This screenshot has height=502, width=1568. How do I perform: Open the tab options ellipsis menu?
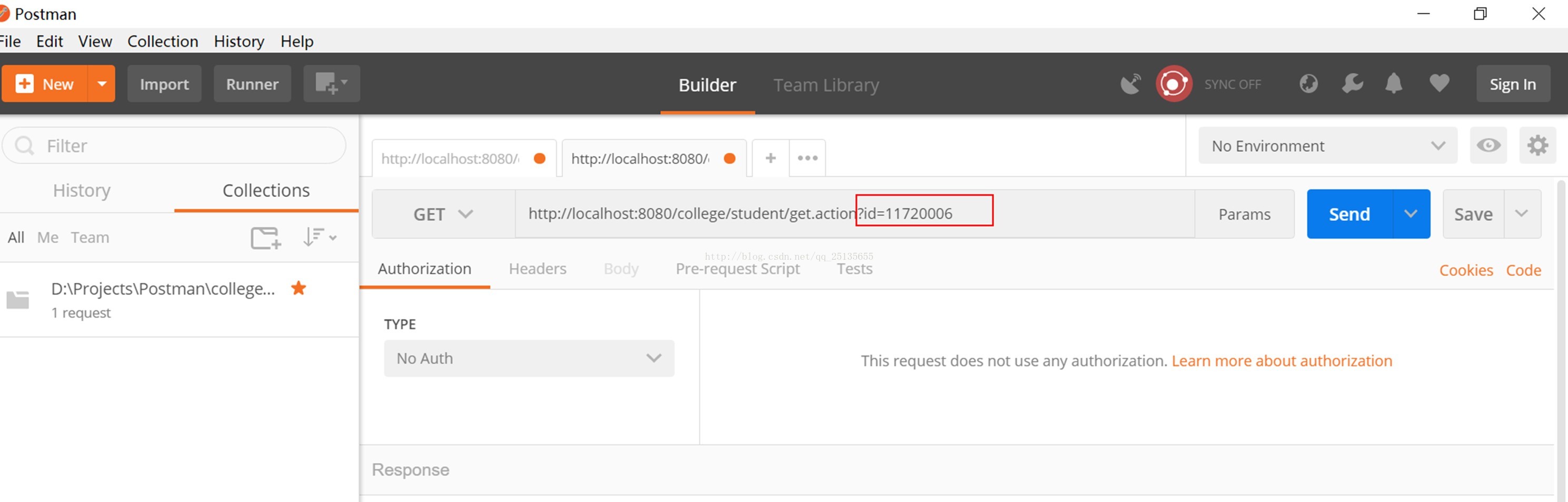[x=807, y=159]
